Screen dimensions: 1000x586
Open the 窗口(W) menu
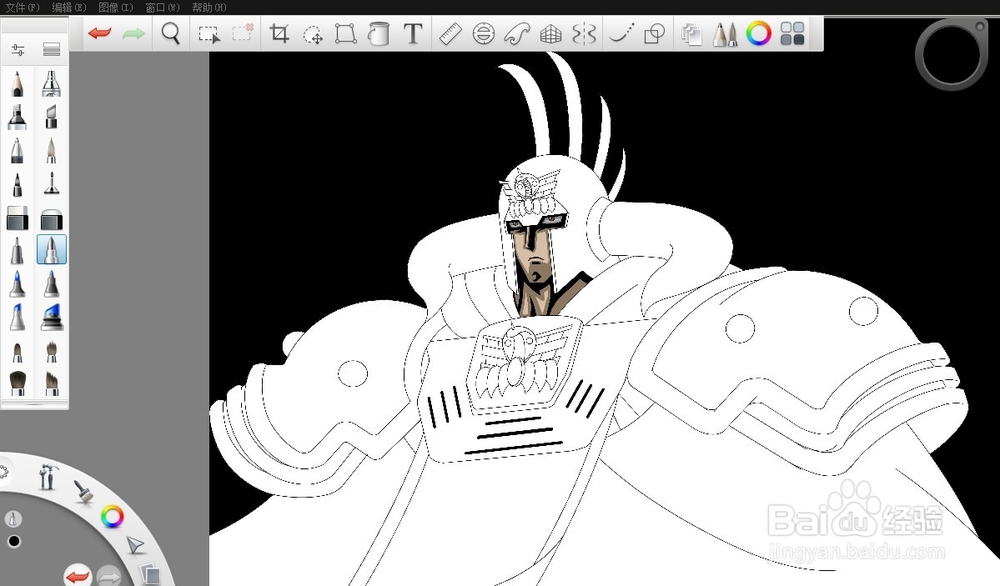point(162,7)
